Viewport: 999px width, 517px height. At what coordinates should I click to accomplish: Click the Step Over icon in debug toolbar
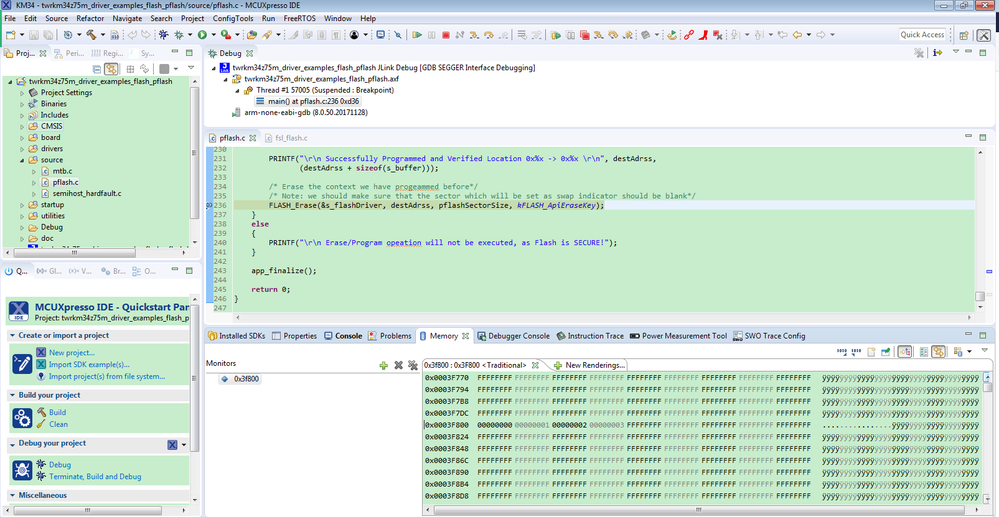pyautogui.click(x=489, y=34)
